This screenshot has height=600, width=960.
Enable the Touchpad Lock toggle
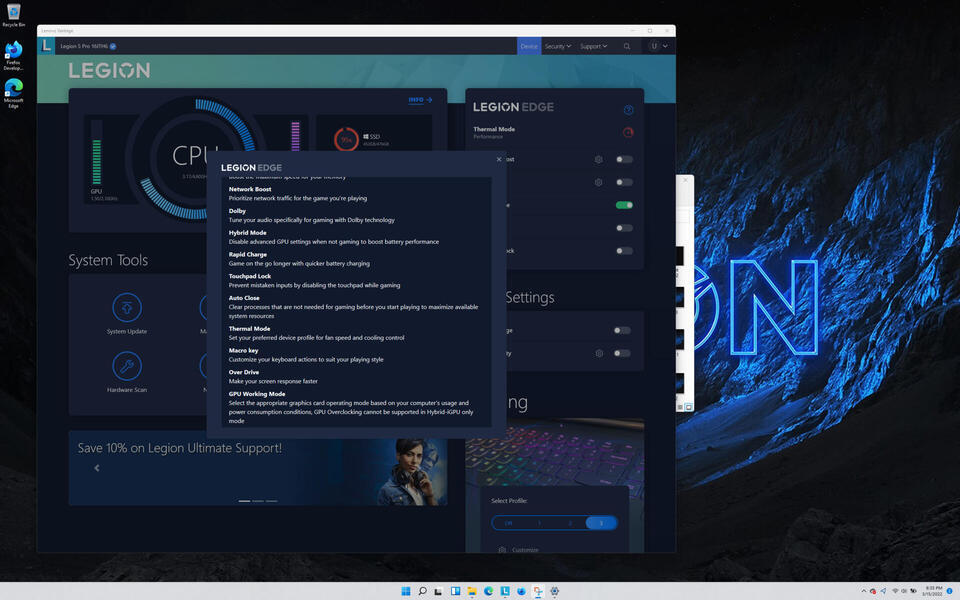624,251
